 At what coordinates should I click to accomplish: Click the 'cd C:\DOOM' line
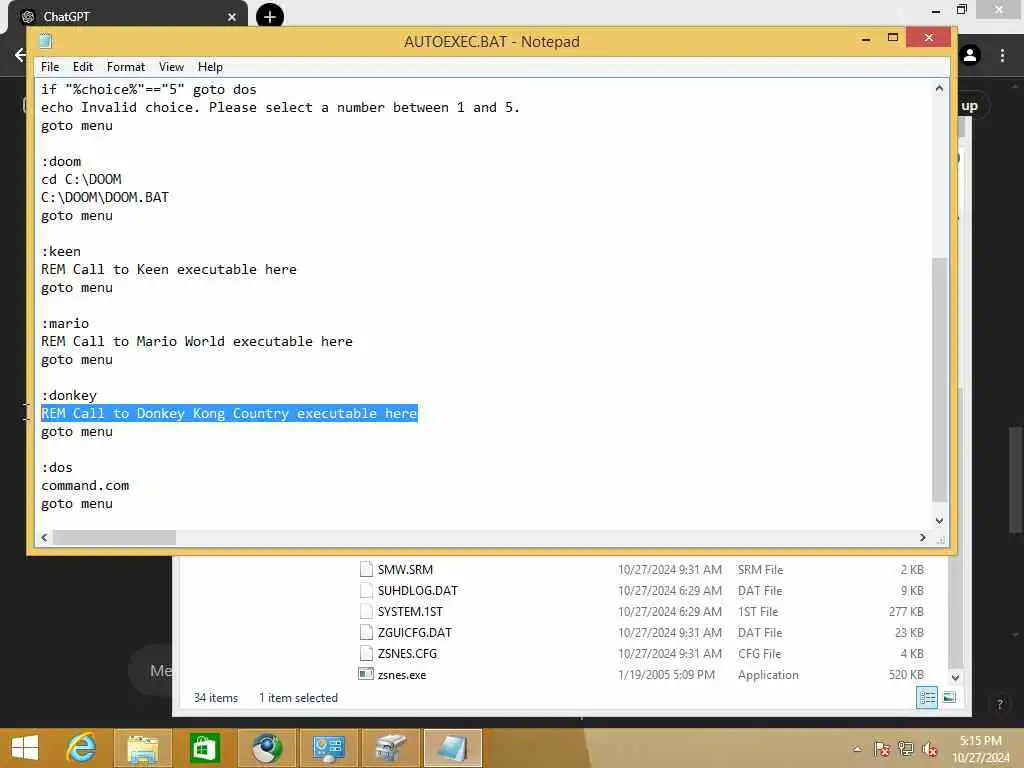(x=82, y=179)
